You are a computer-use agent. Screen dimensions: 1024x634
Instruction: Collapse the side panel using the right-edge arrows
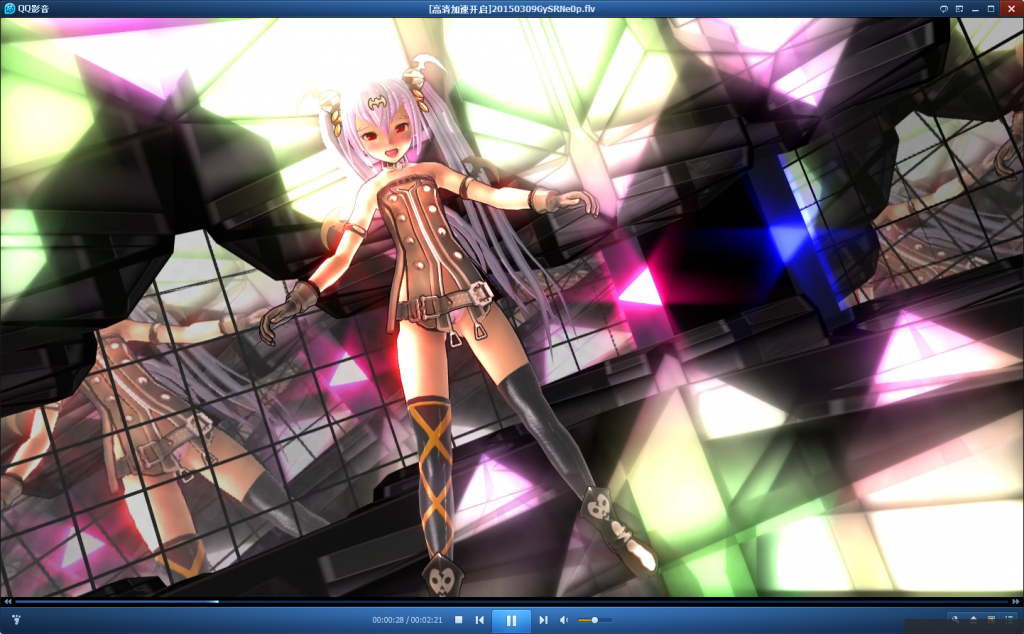click(x=1016, y=601)
